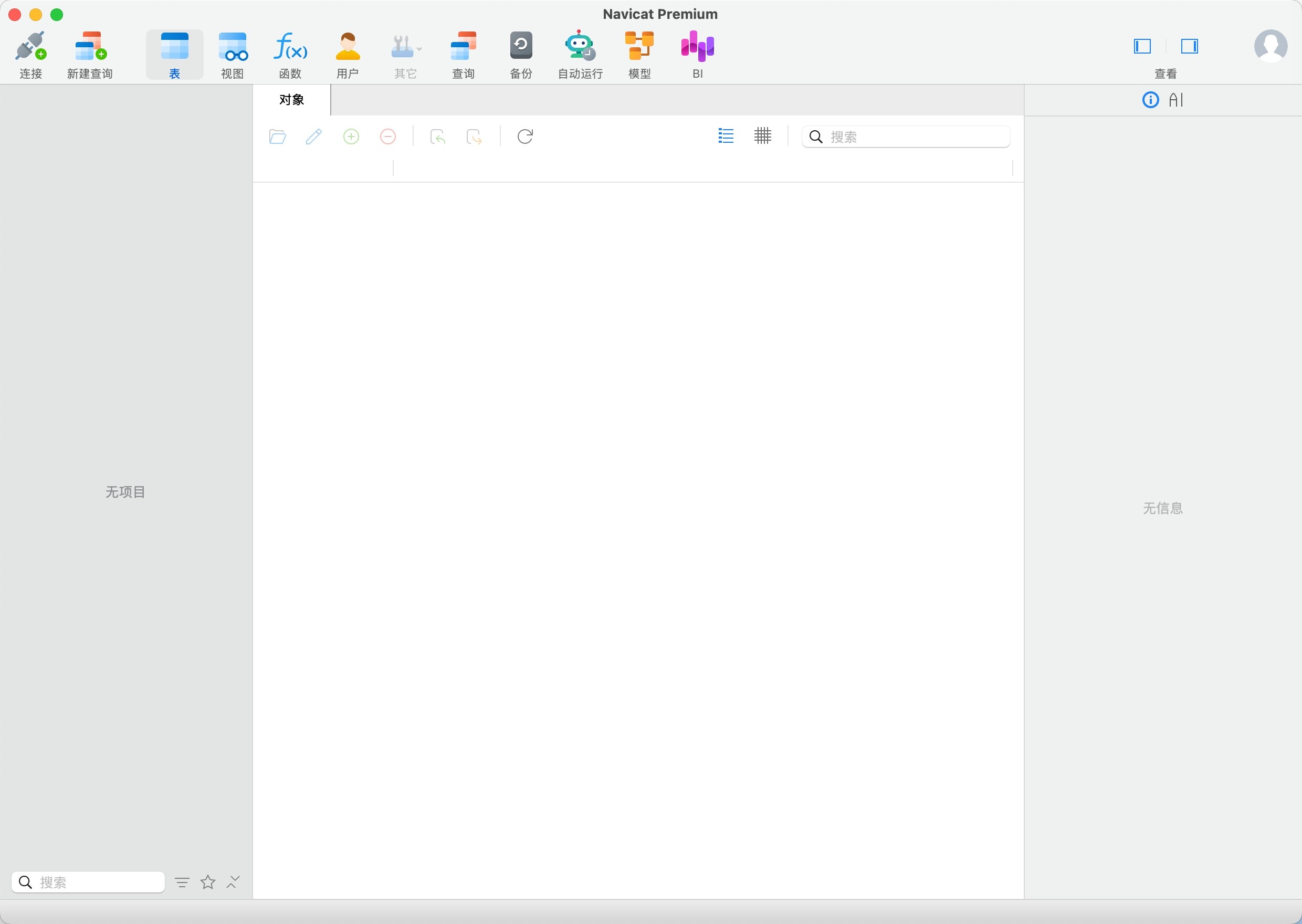Collapse all items in navigation pane
Viewport: 1302px width, 924px height.
(233, 882)
